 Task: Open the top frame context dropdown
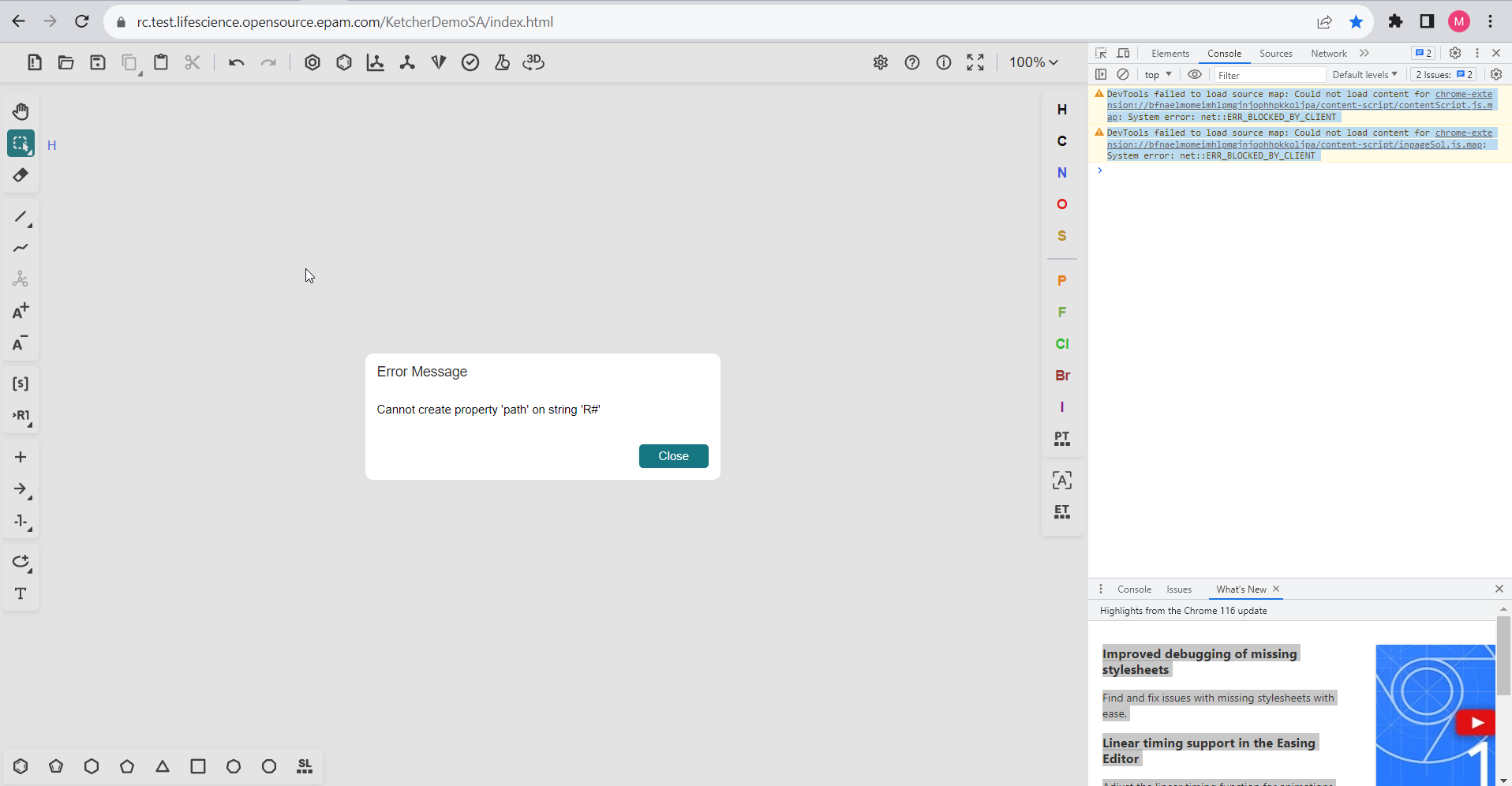point(1157,74)
